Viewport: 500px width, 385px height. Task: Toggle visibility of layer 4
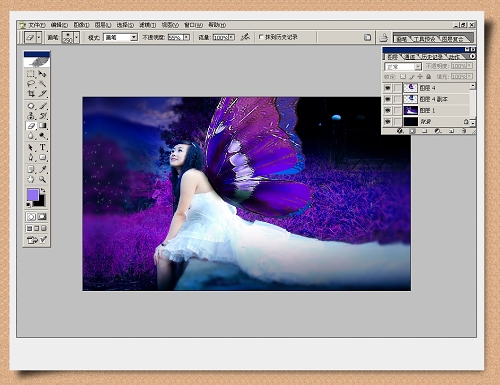[387, 88]
